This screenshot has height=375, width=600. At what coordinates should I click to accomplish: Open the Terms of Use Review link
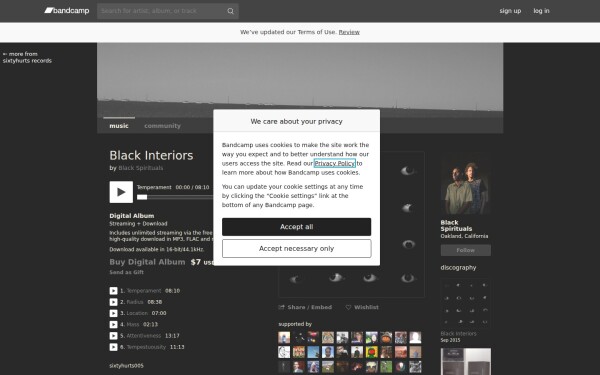[349, 32]
